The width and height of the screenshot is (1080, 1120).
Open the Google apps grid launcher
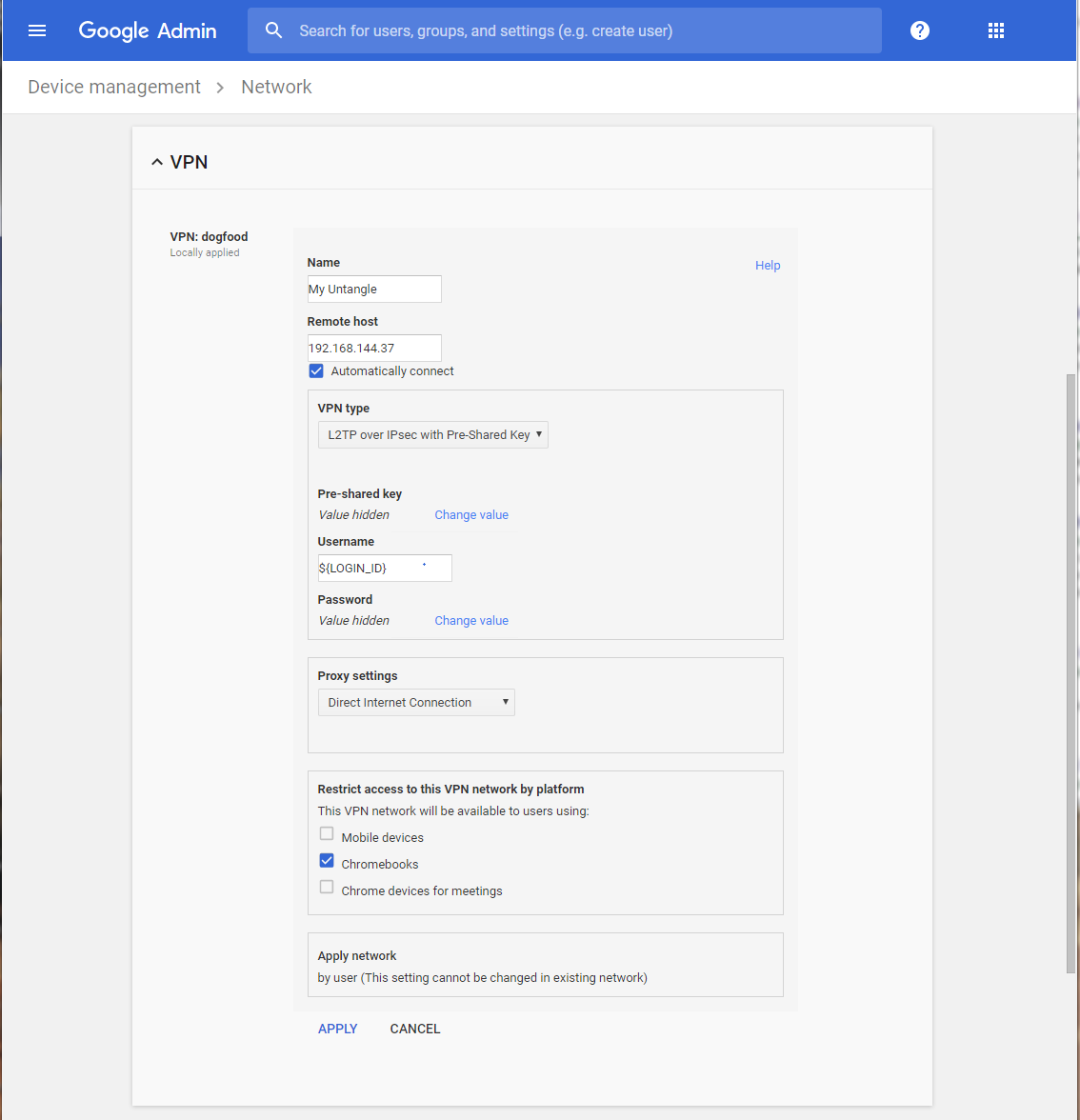[995, 30]
